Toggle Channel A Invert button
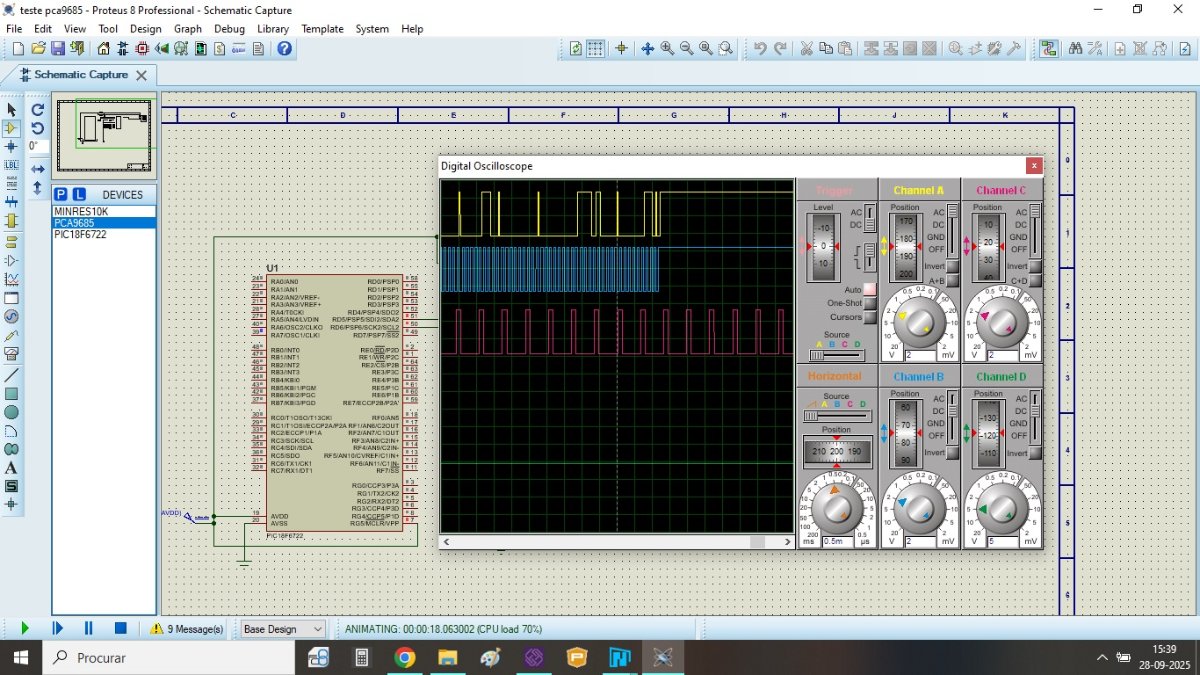Viewport: 1200px width, 675px height. [x=953, y=266]
